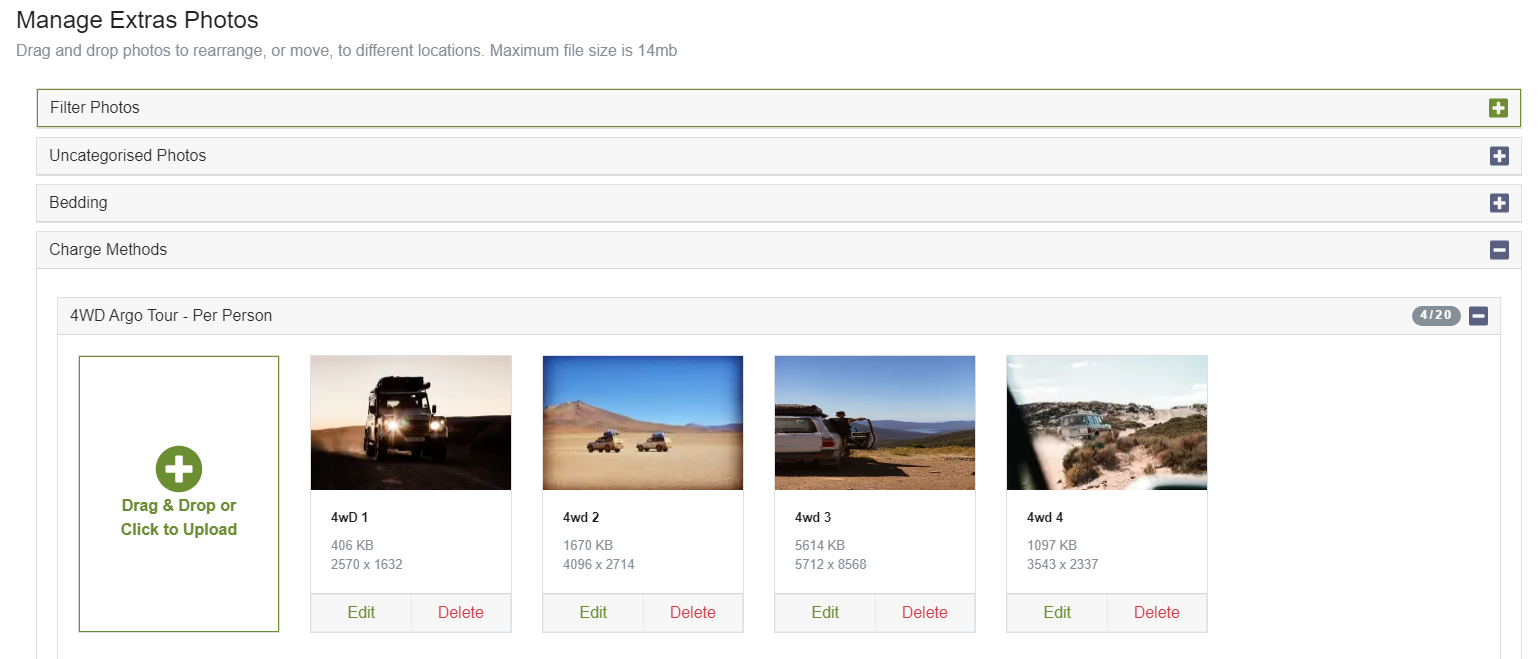
Task: Expand Uncategorised Photos using plus icon
Action: tap(1499, 156)
